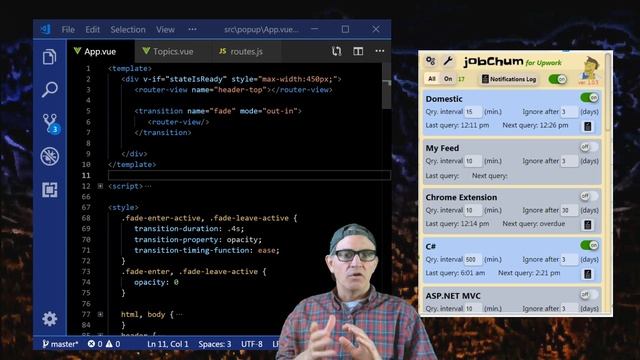640x360 pixels.
Task: Click the errors count icon in the status bar
Action: click(x=91, y=344)
